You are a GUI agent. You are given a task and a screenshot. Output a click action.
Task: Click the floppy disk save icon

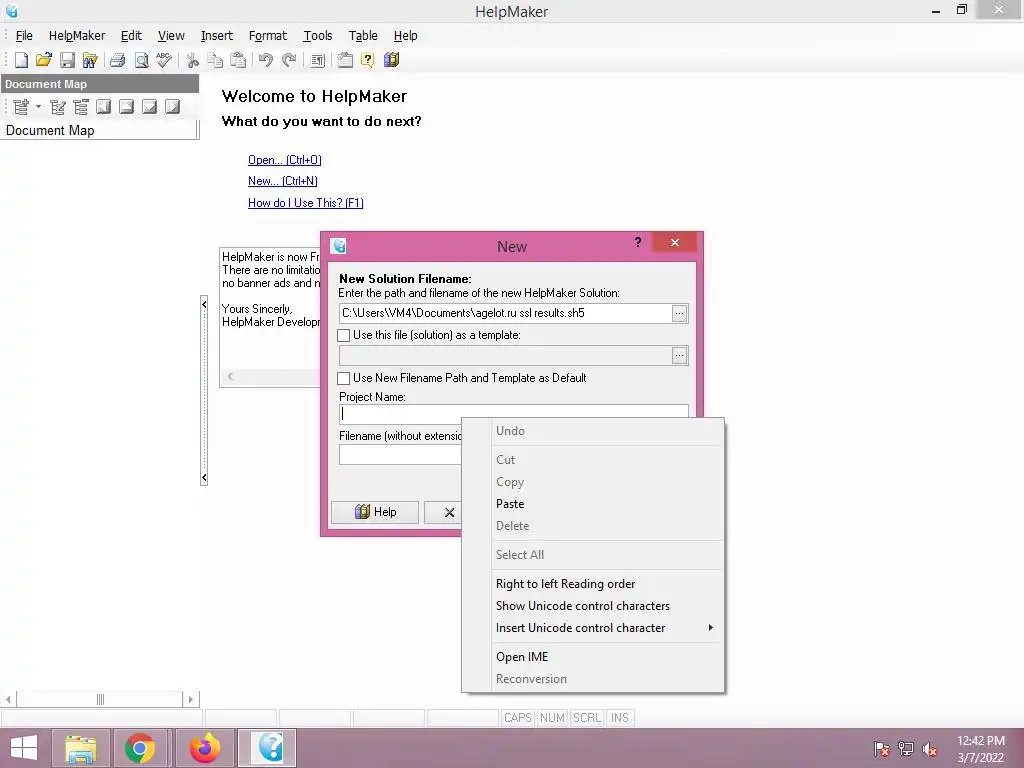click(x=67, y=60)
